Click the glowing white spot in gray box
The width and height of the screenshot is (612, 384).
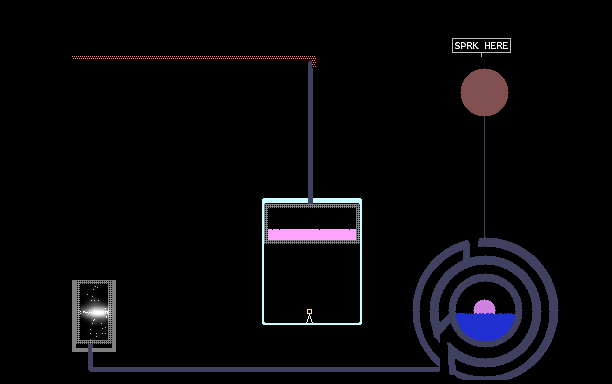point(94,312)
